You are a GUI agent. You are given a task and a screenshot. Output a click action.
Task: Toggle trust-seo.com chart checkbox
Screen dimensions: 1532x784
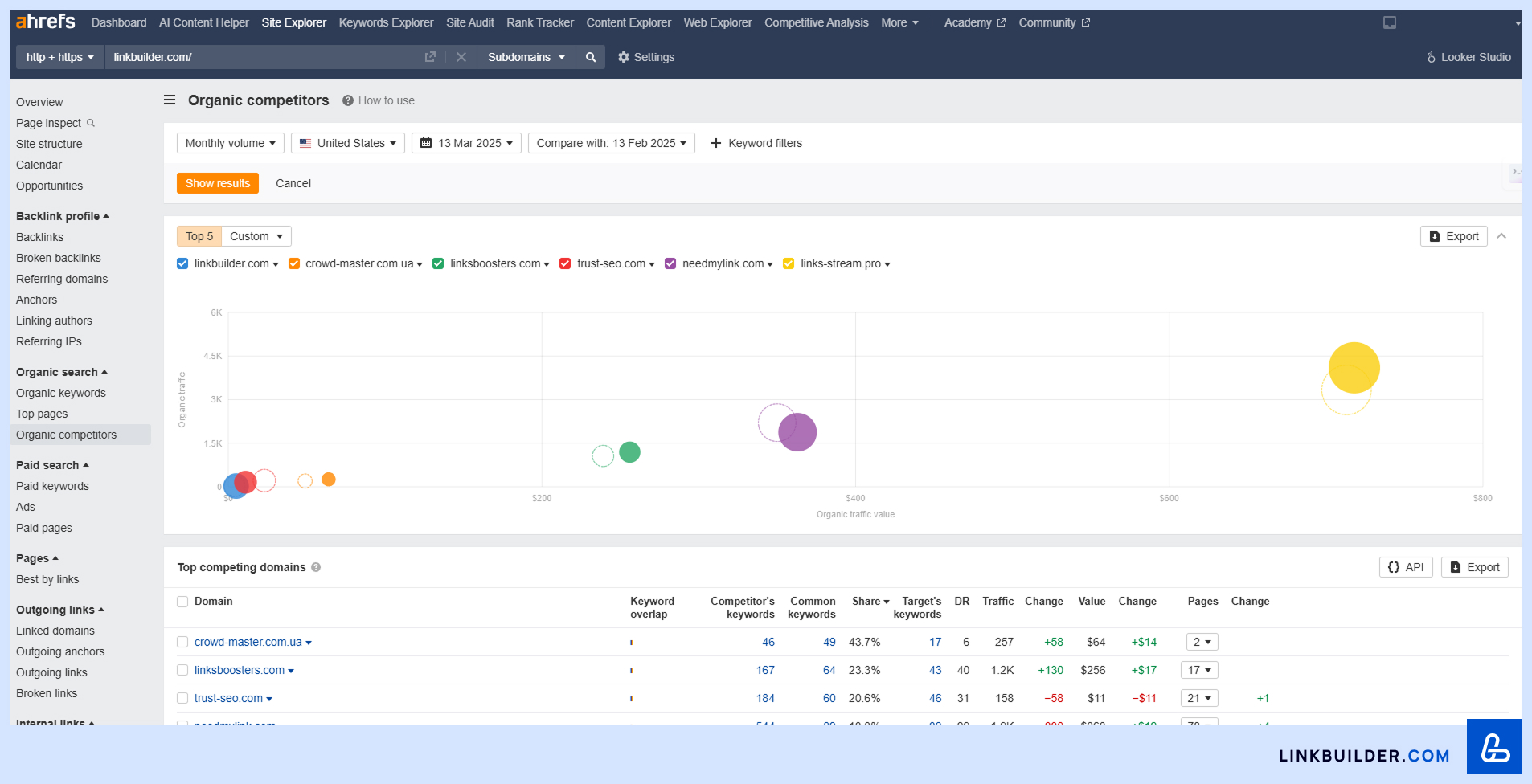pos(565,263)
